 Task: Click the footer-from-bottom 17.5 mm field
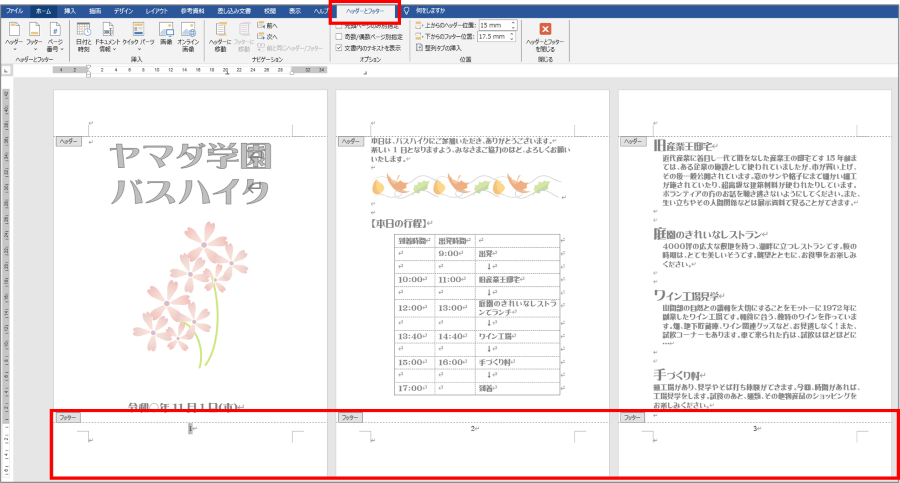[x=494, y=36]
